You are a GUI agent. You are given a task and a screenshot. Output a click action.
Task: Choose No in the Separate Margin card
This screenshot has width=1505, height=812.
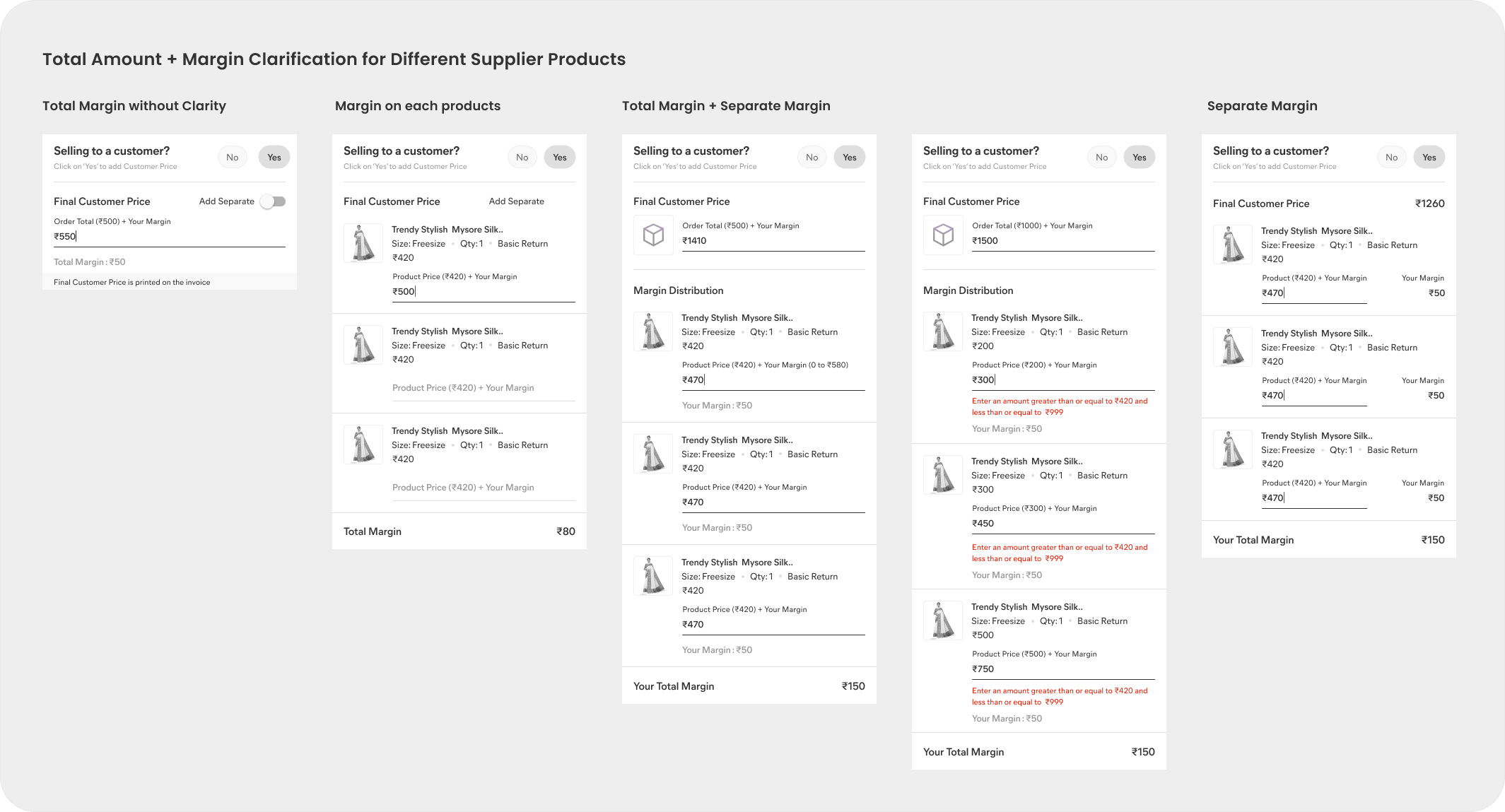coord(1391,158)
